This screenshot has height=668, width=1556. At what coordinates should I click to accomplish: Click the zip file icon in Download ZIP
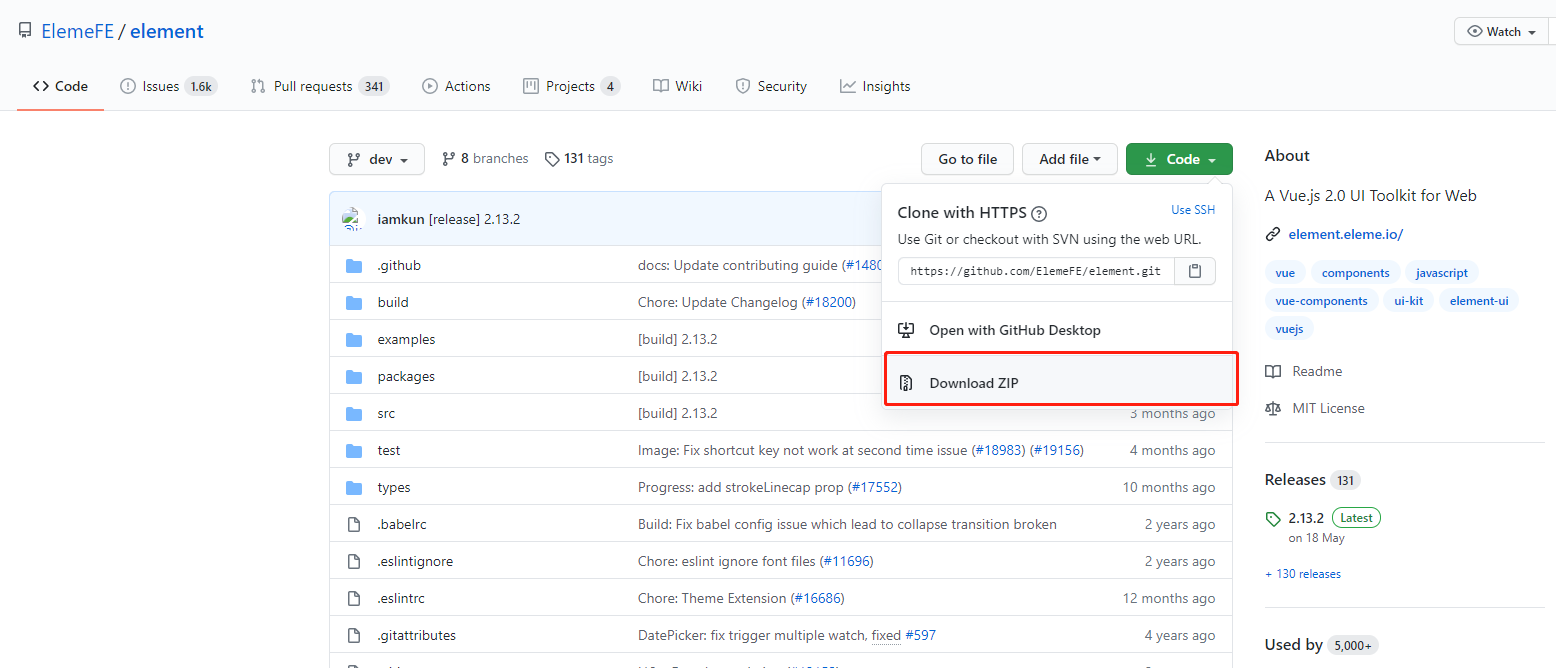coord(906,383)
